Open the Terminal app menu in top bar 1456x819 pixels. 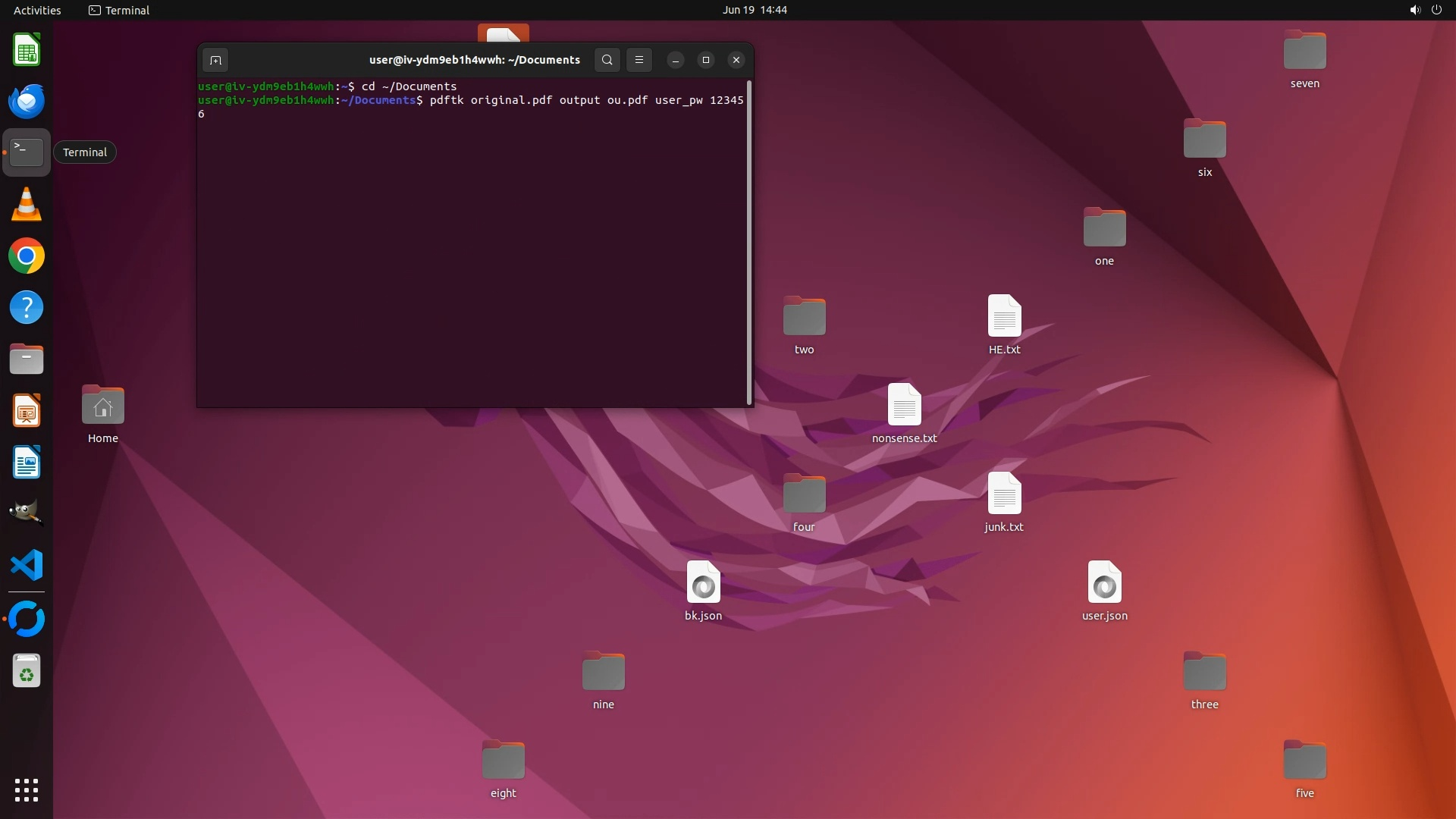(119, 10)
